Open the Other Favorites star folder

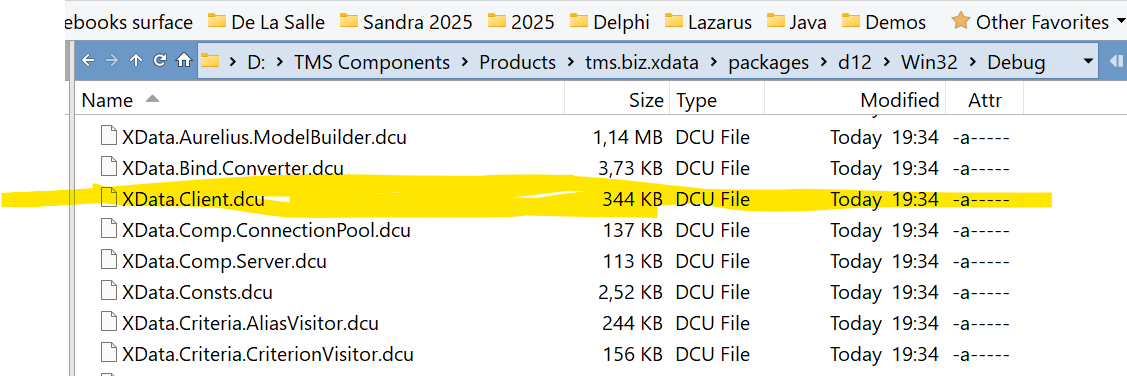click(x=1030, y=22)
